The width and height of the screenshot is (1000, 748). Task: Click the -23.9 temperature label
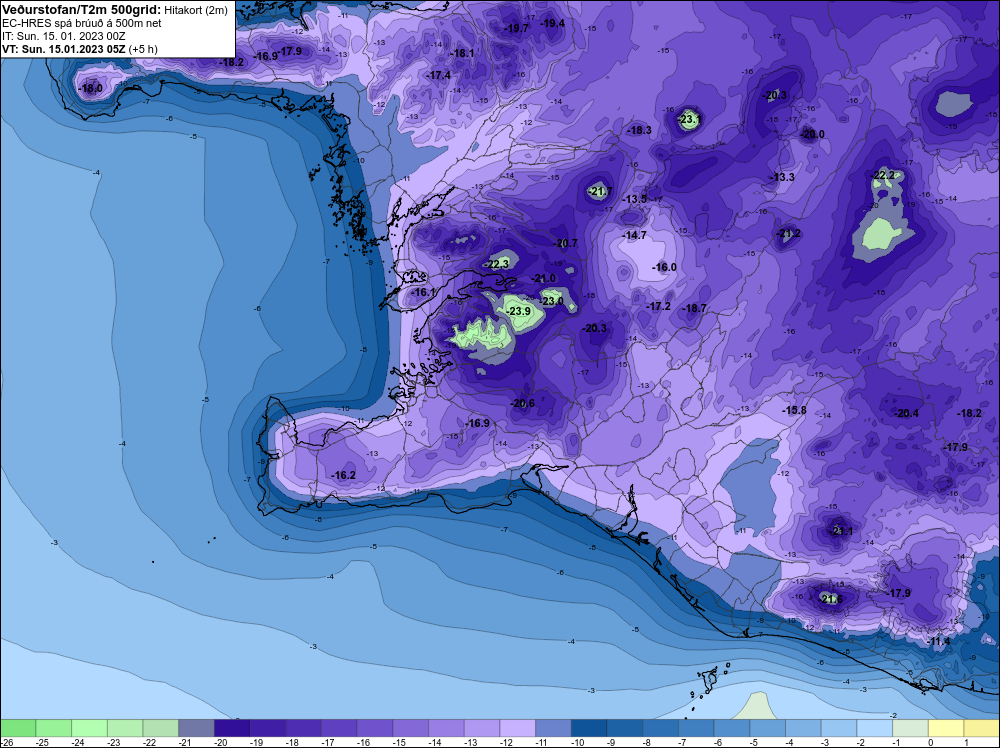(519, 311)
